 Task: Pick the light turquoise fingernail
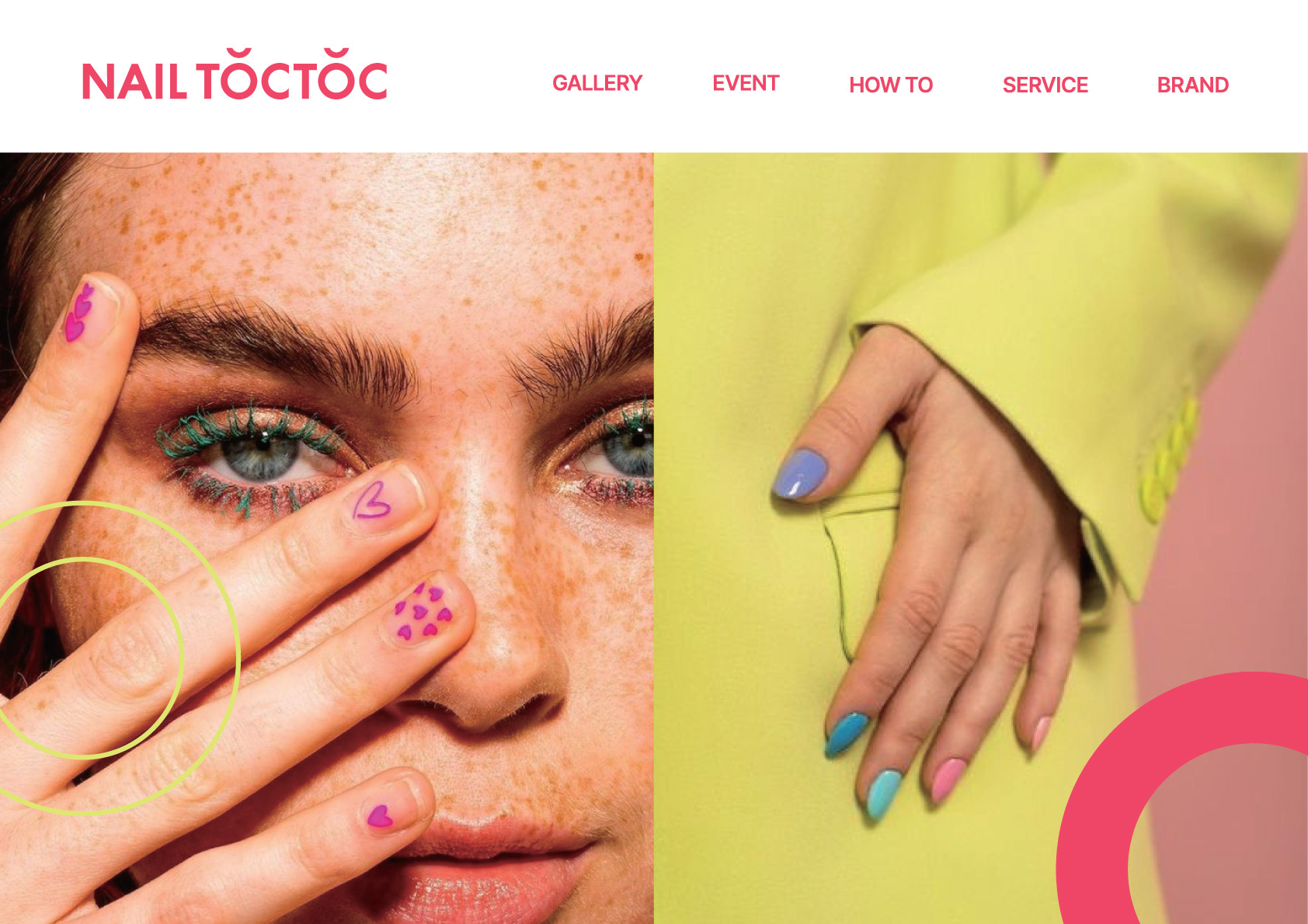point(883,792)
